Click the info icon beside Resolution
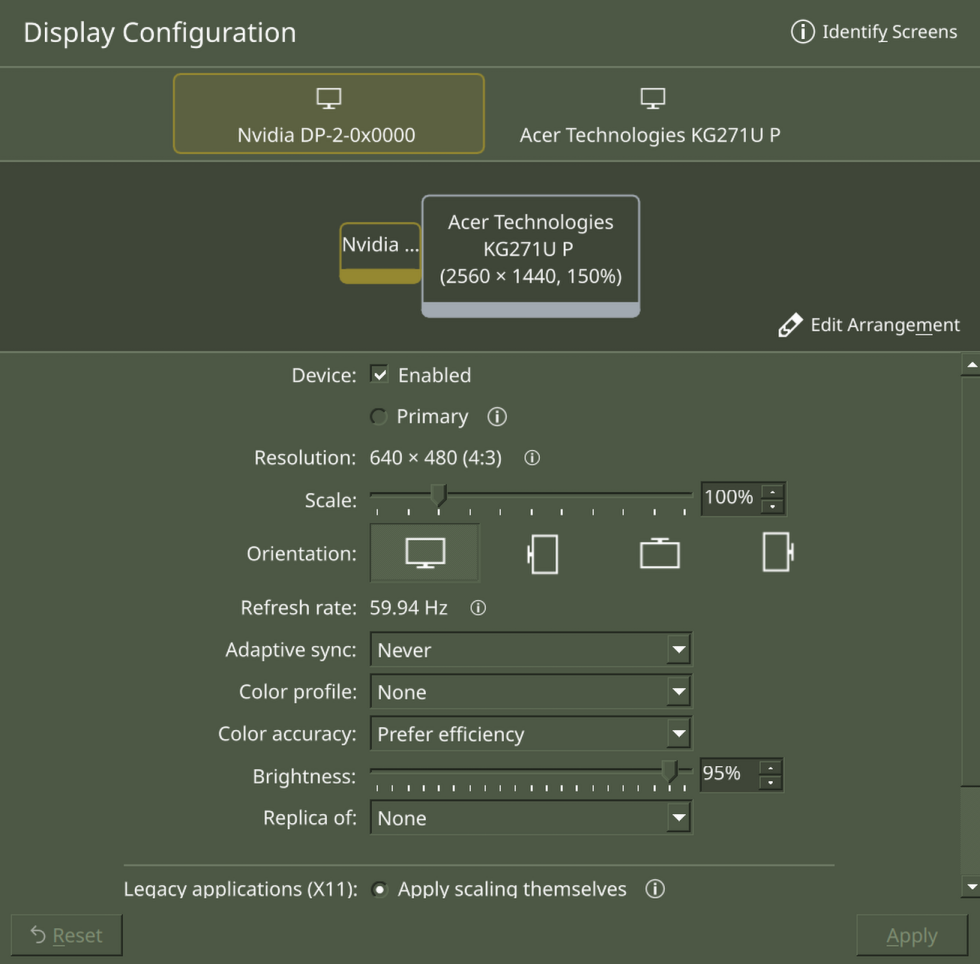The height and width of the screenshot is (964, 980). tap(531, 457)
